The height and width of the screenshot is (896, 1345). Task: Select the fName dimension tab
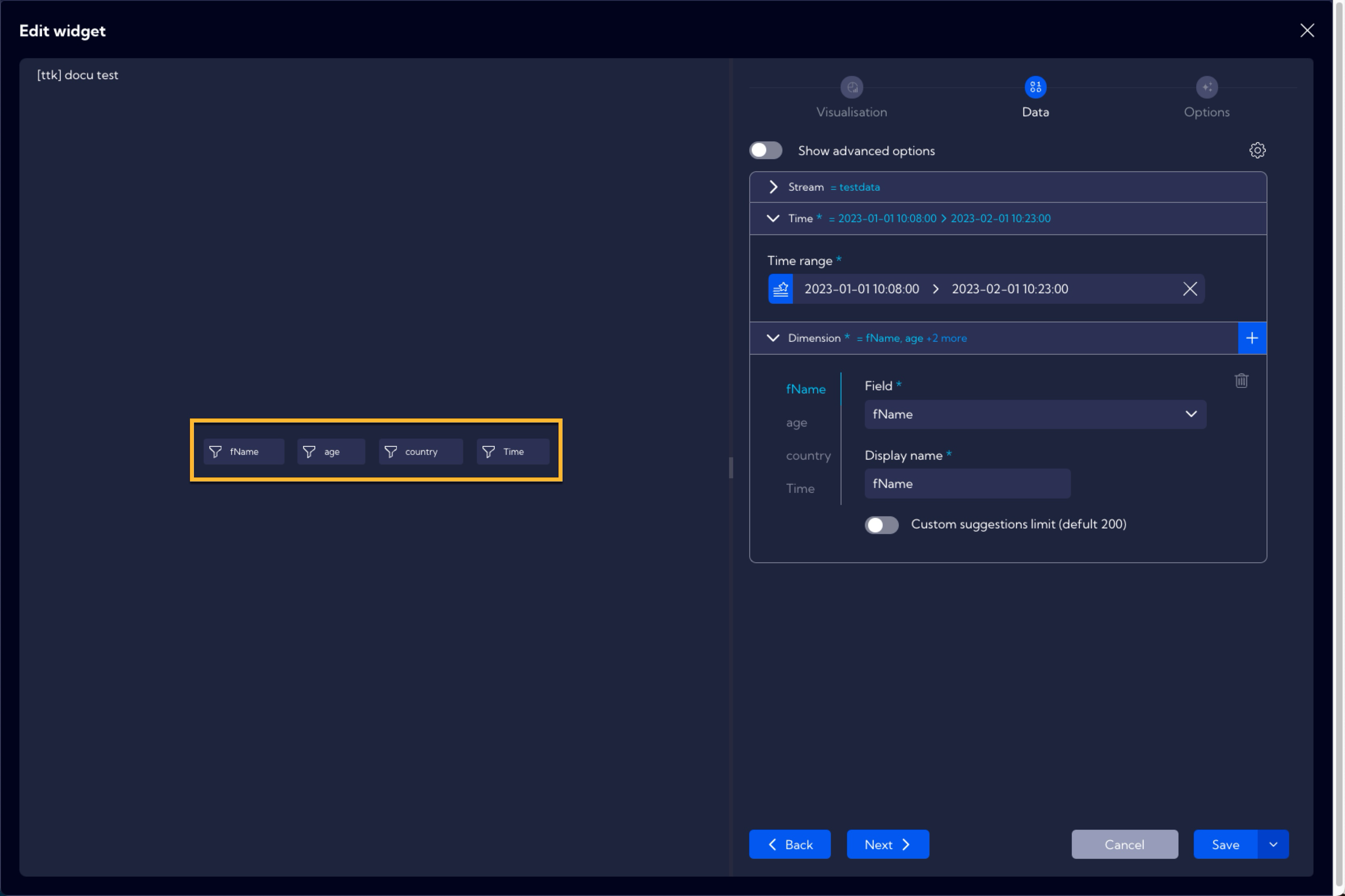(805, 390)
